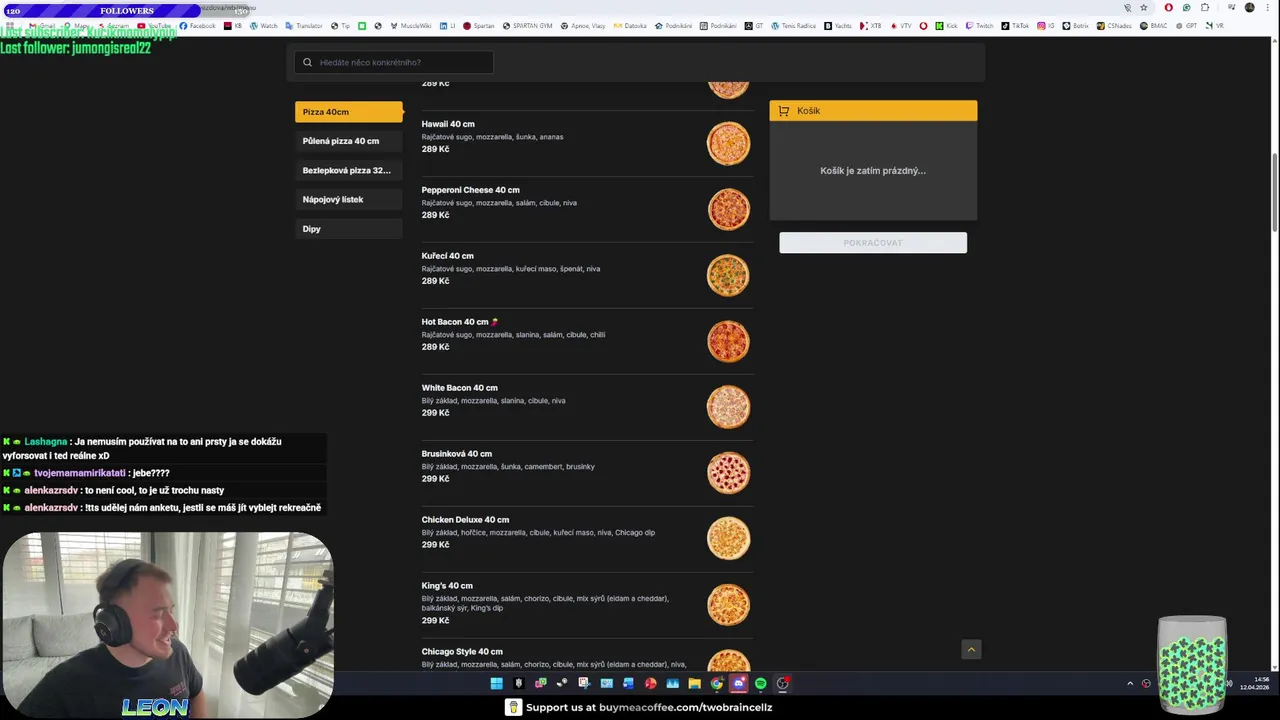The image size is (1280, 720).
Task: Open the Bezlepková pizza 32 category
Action: [348, 170]
